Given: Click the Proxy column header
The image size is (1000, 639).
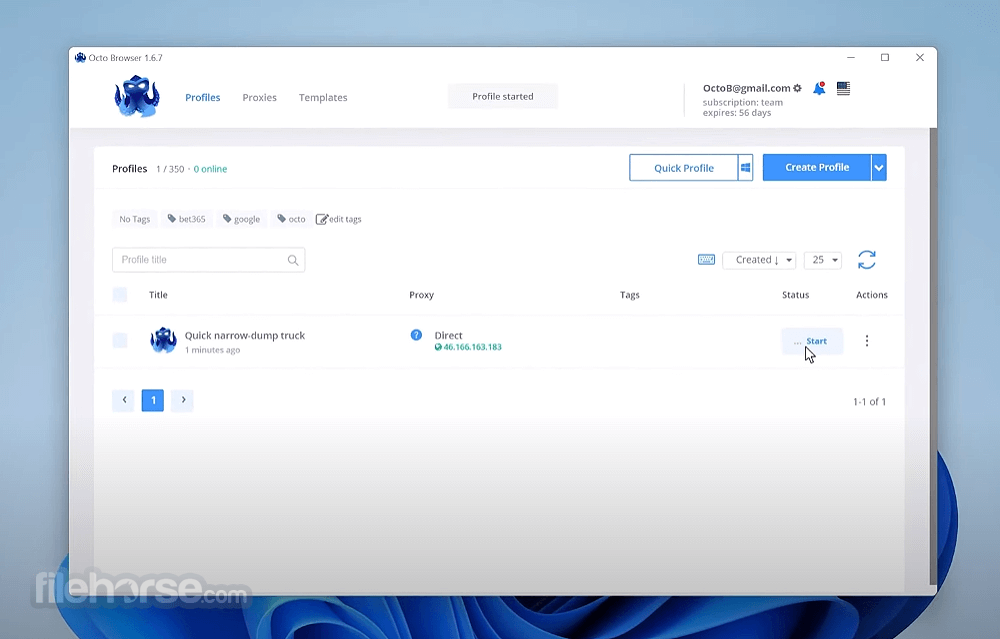Looking at the screenshot, I should click(422, 295).
